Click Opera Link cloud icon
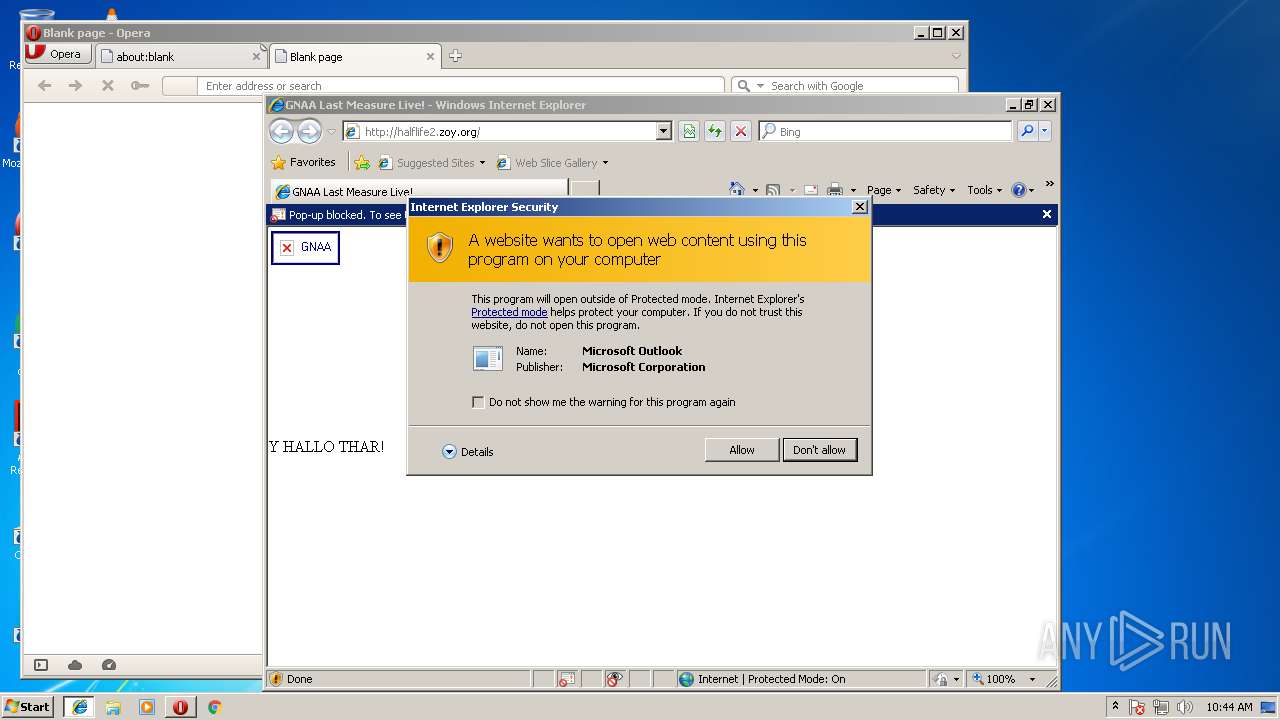The width and height of the screenshot is (1280, 720). [x=75, y=665]
